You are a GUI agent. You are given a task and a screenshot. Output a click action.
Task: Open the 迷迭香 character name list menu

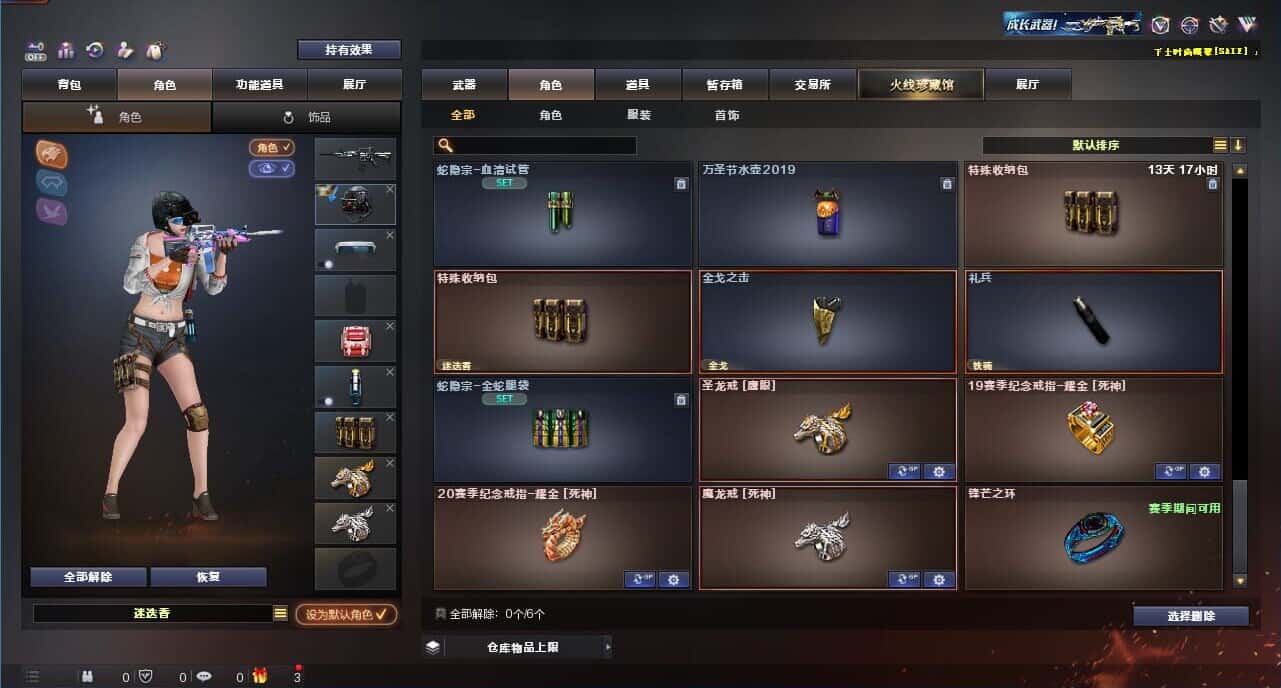280,614
